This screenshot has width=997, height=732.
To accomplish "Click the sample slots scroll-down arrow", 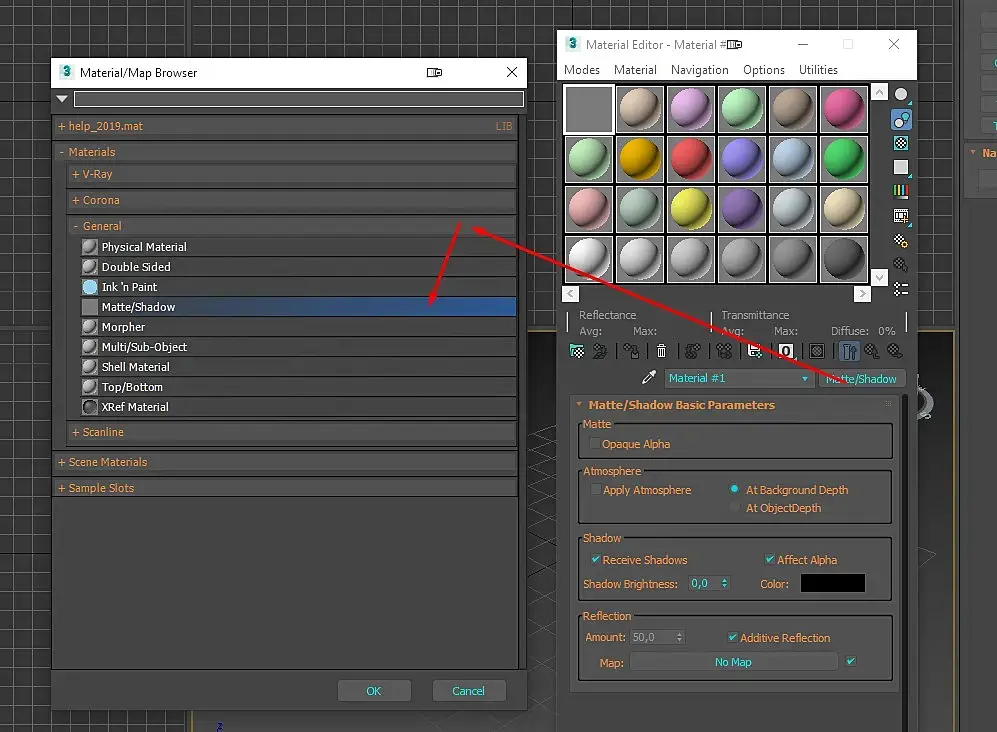I will coord(879,277).
